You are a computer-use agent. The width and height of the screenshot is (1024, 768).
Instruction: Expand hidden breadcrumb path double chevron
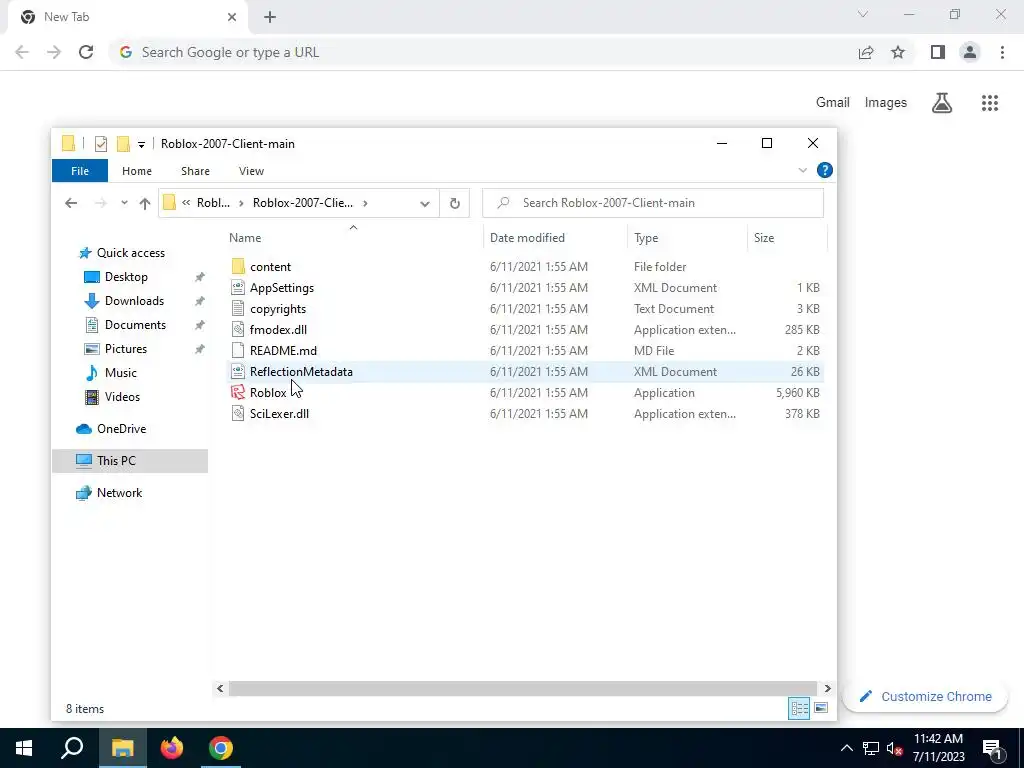point(186,203)
